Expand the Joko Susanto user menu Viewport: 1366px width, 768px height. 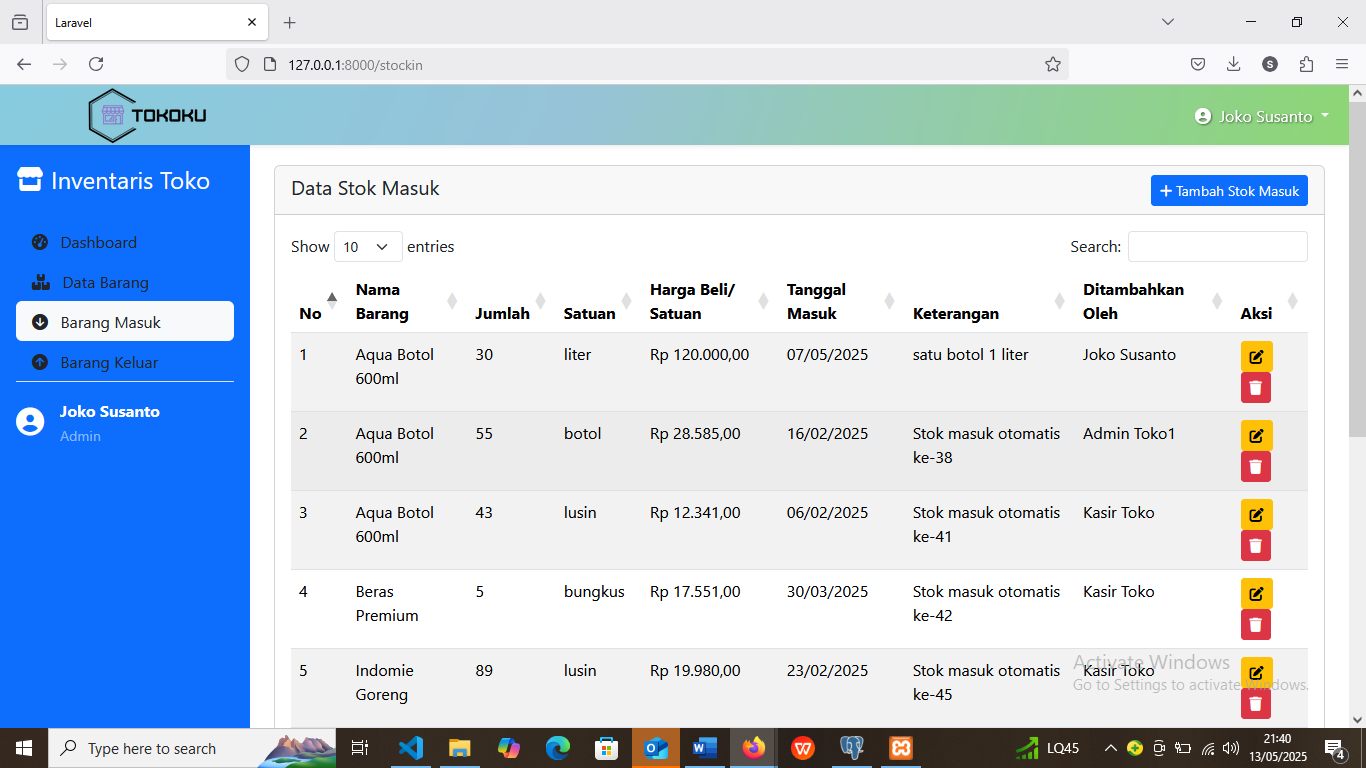(1264, 116)
